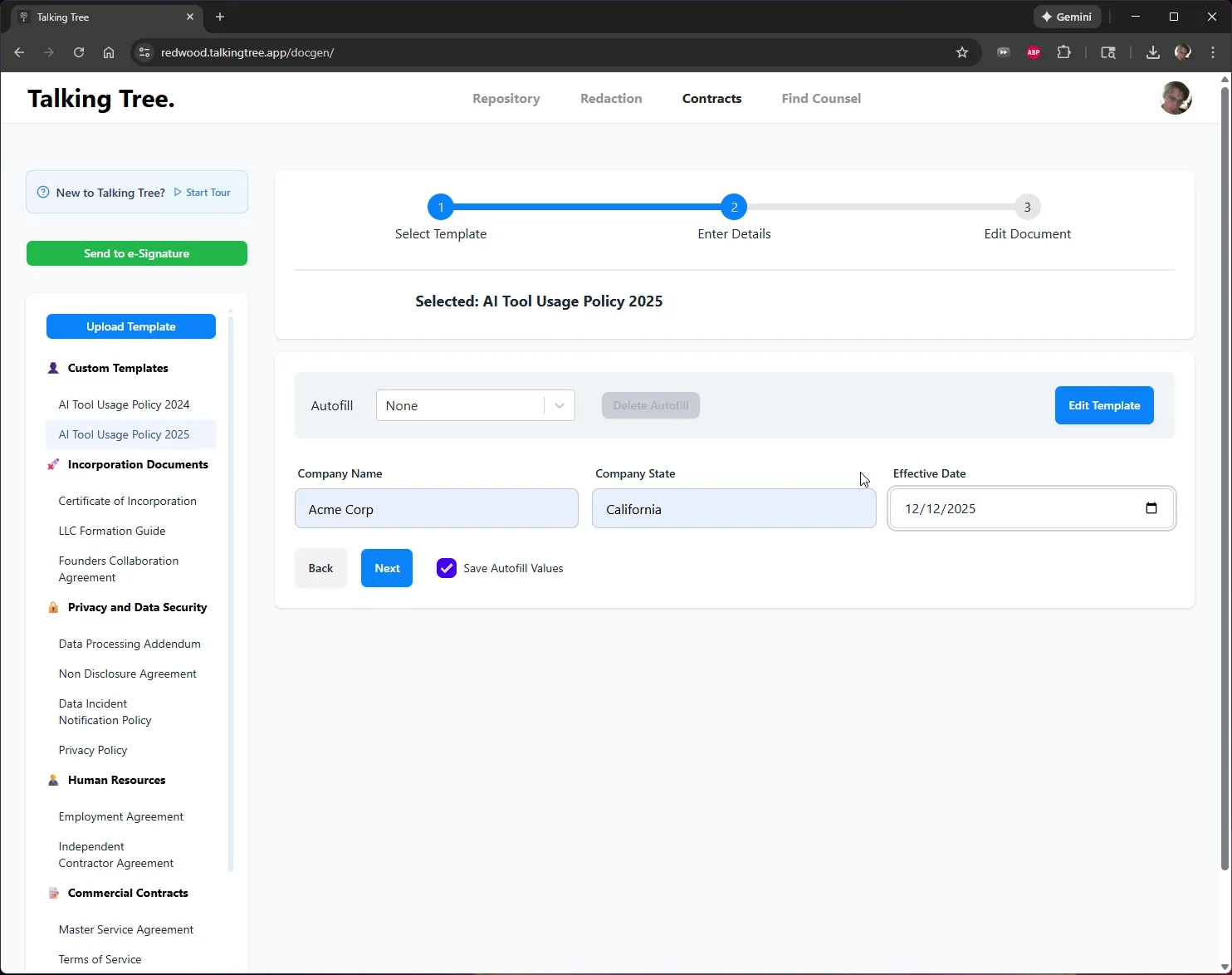The image size is (1232, 975).
Task: Open the browser downloads panel
Action: [x=1152, y=52]
